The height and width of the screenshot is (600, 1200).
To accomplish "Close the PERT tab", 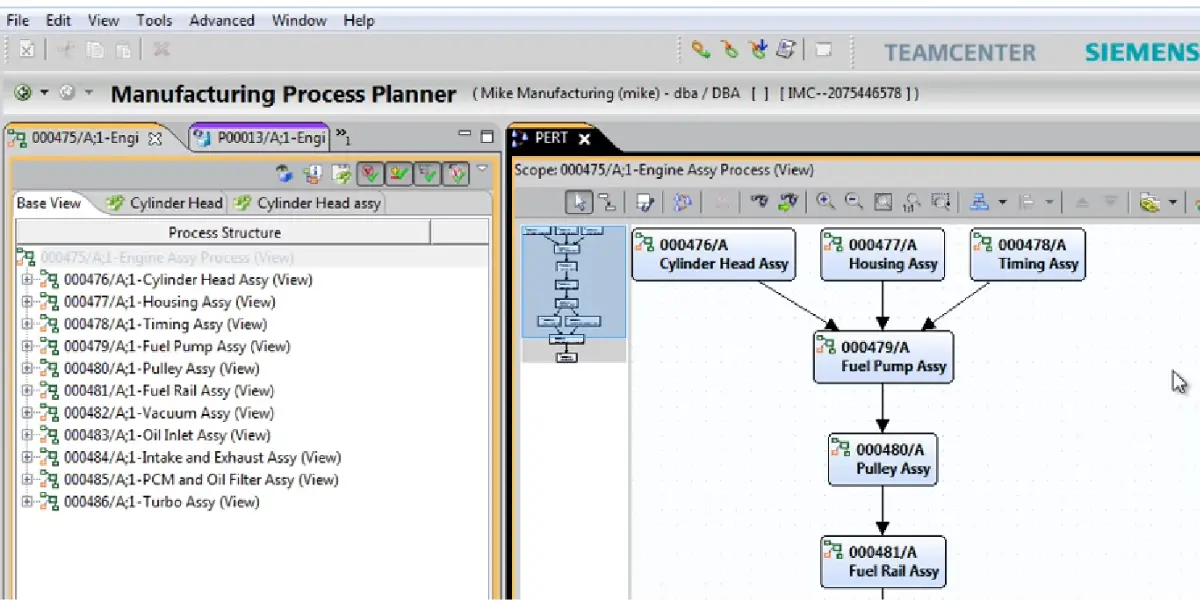I will pos(584,139).
